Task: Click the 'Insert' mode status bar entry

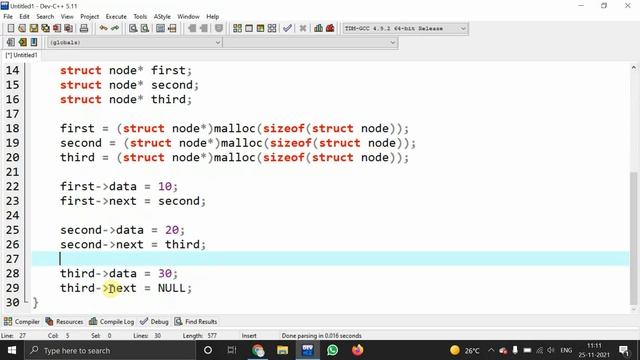Action: tap(249, 336)
